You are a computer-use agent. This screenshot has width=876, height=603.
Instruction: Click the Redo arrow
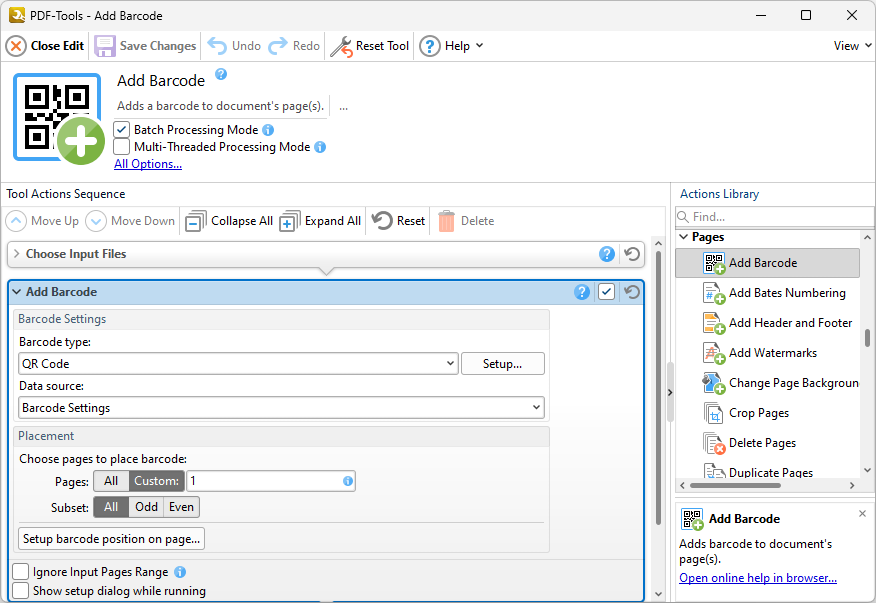coord(278,46)
